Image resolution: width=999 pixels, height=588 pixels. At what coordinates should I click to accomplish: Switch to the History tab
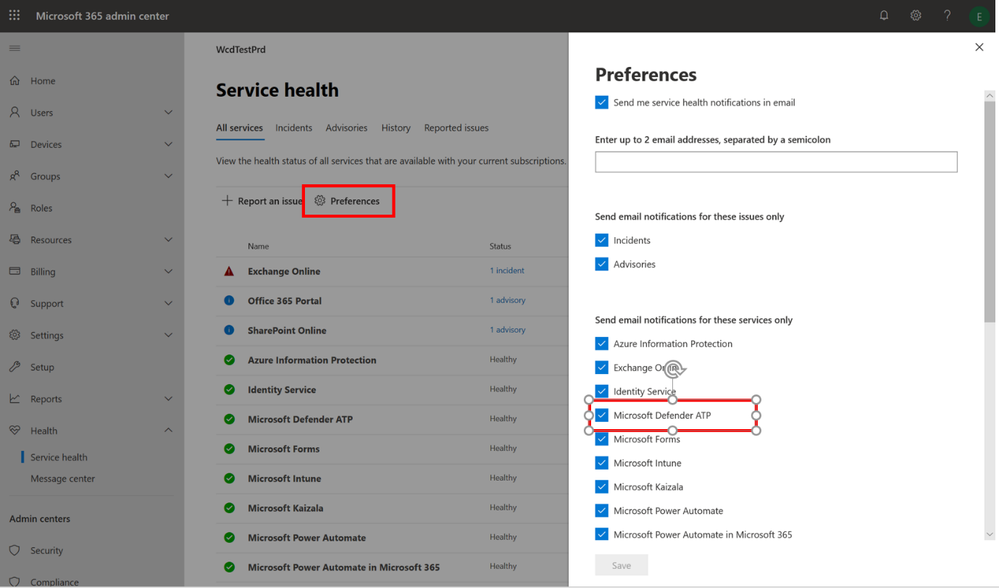coord(396,128)
